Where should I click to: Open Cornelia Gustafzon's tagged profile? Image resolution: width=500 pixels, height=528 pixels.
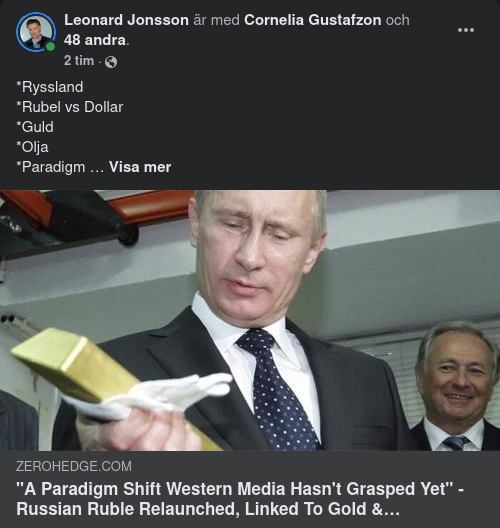click(312, 20)
